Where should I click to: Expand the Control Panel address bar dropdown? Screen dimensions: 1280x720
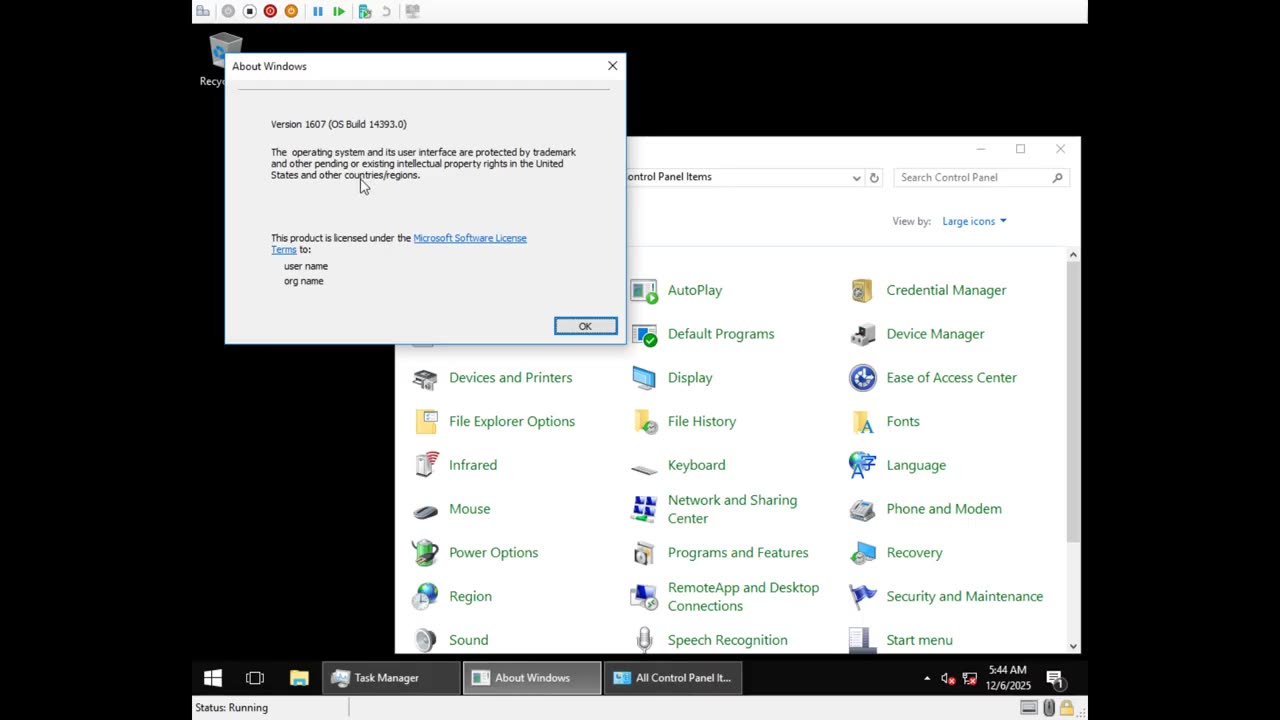coord(856,178)
